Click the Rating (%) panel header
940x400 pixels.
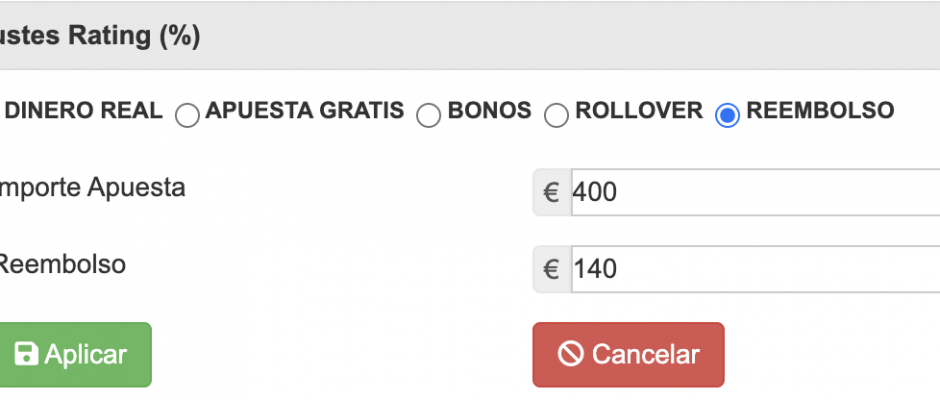click(x=100, y=36)
